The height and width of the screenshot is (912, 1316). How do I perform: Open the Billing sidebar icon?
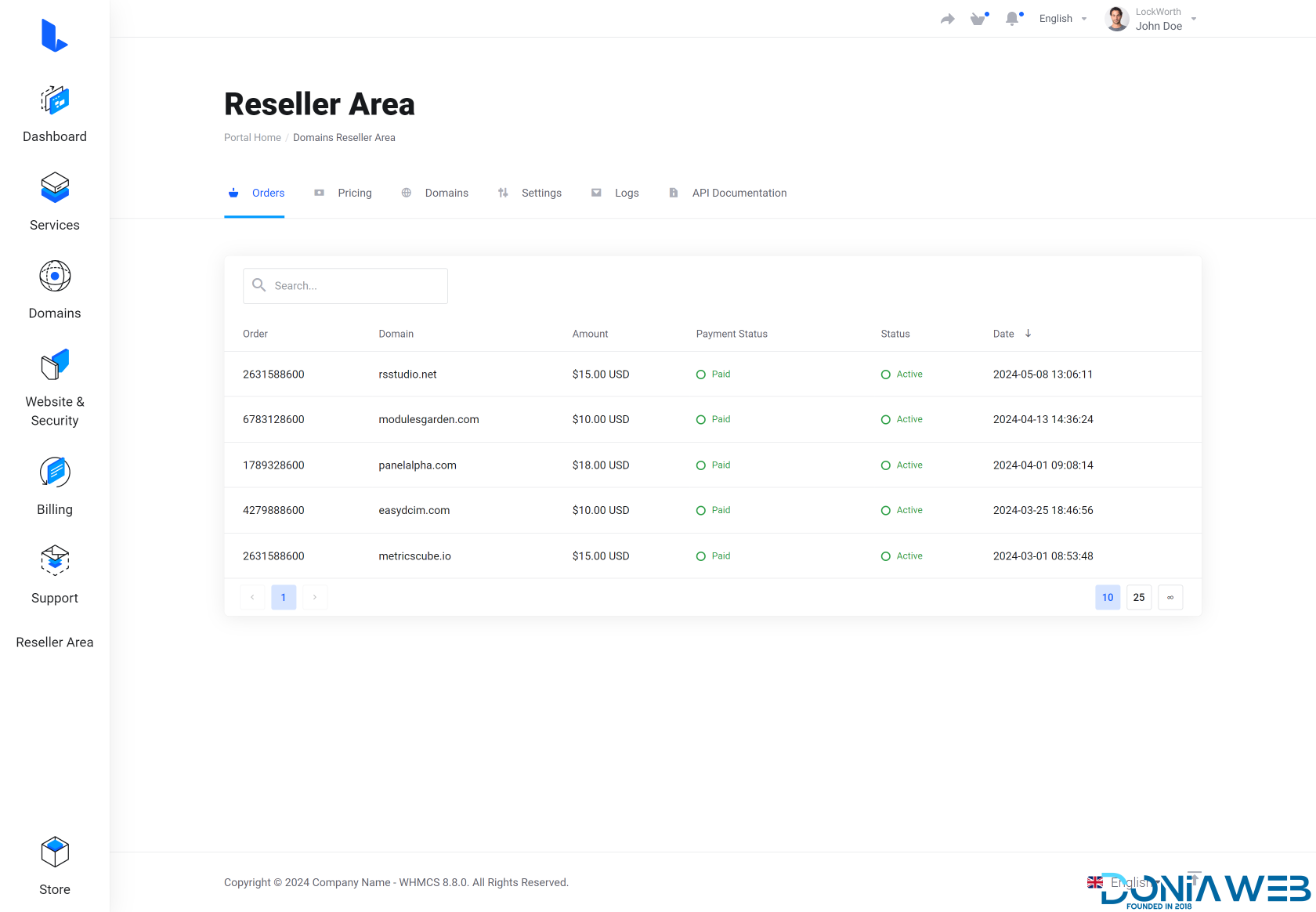(55, 472)
